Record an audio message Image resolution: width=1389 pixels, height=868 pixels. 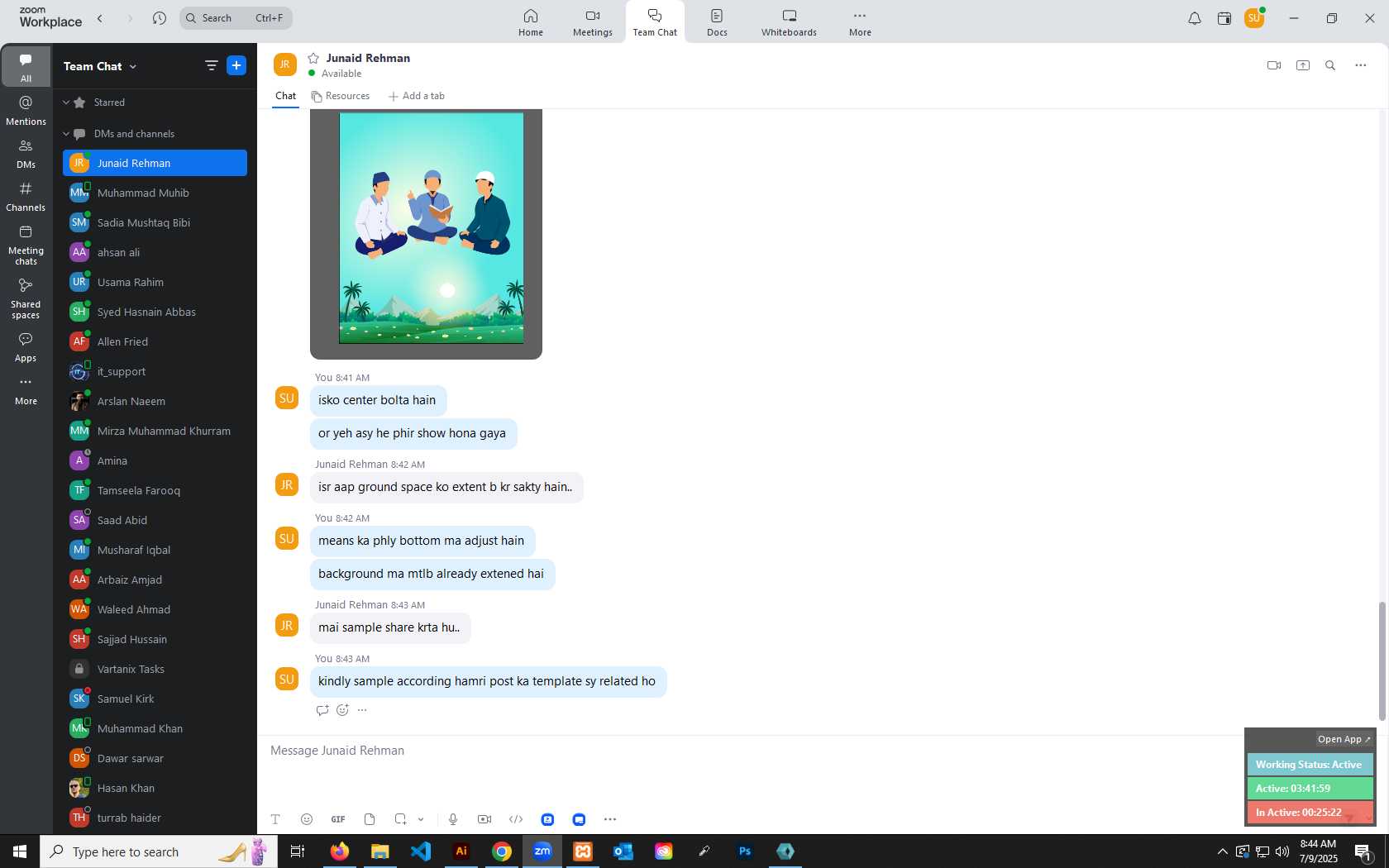pos(453,819)
